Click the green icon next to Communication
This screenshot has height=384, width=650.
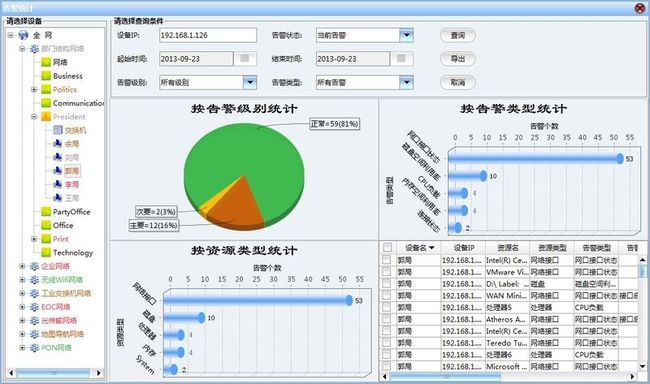tap(46, 103)
